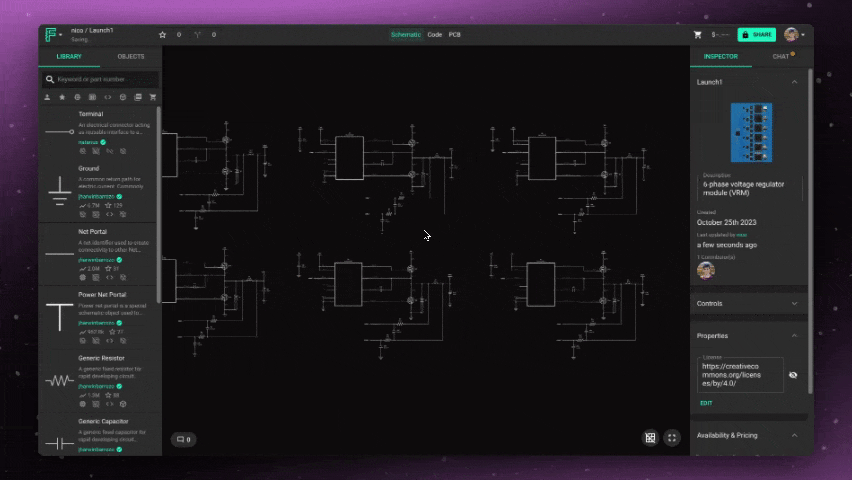Open the Flux logo dropdown menu
The image size is (852, 480).
53,35
